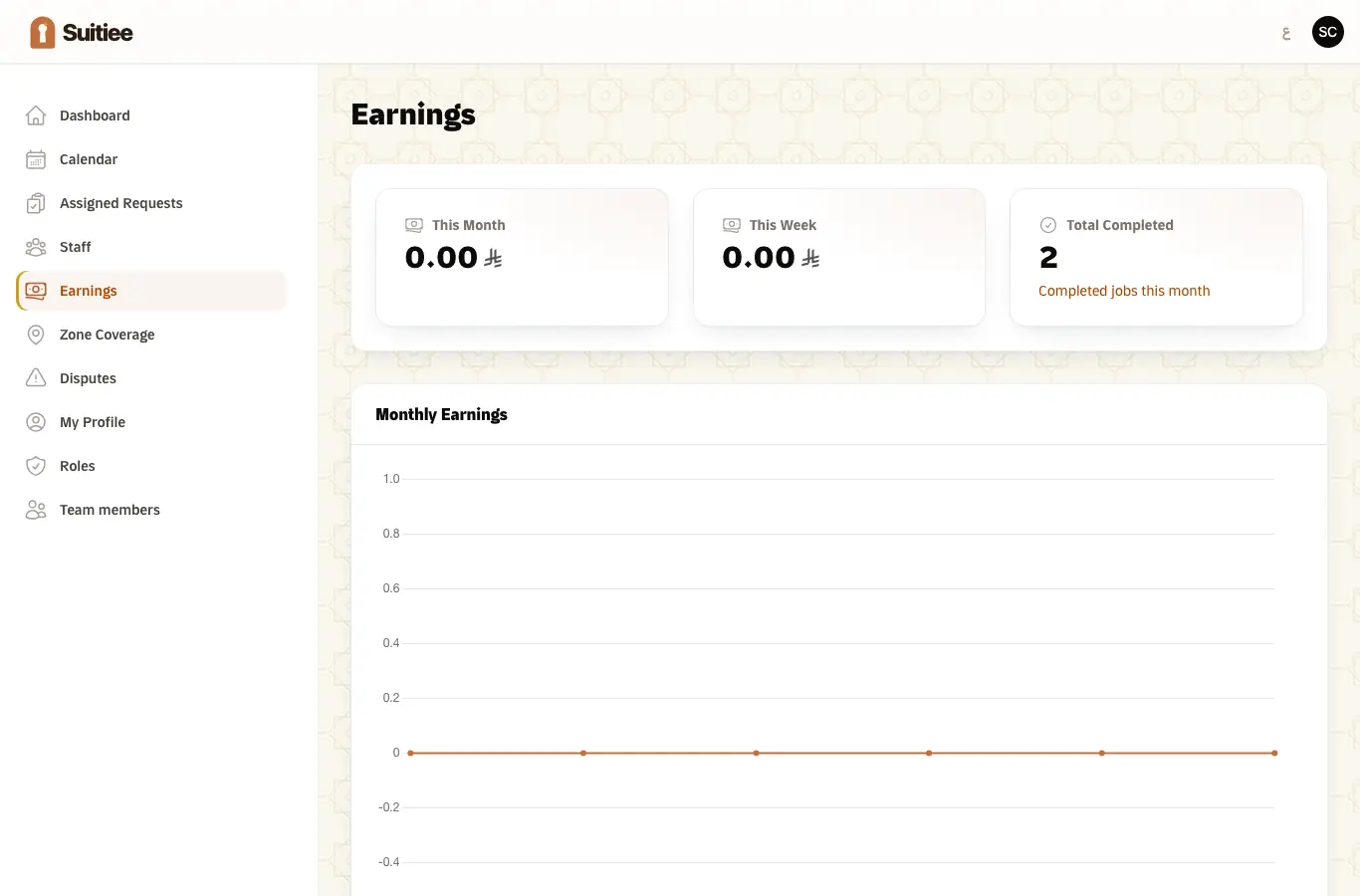Viewport: 1360px width, 896px height.
Task: Click the 0.00 value under This Month
Action: coord(441,258)
